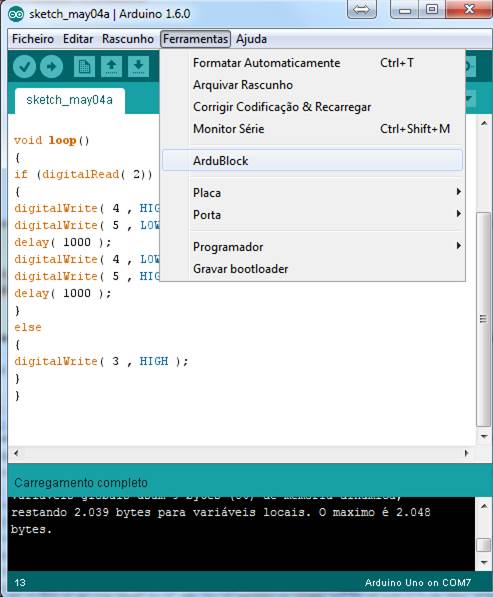Click the second 'delay( 1000 );' line
493x597 pixels.
[62, 293]
